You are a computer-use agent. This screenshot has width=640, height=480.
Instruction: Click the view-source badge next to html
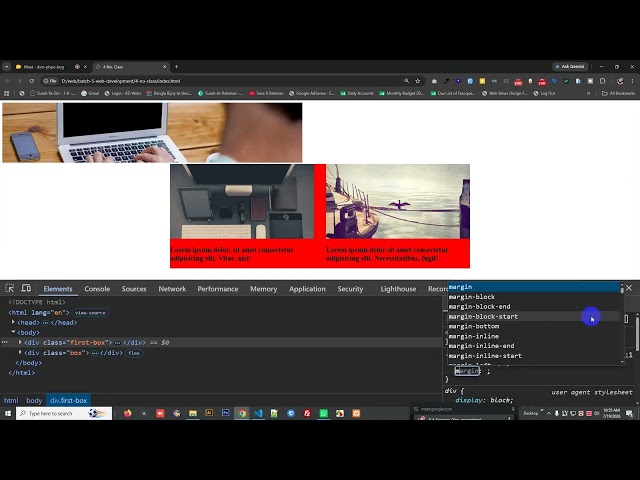point(90,313)
